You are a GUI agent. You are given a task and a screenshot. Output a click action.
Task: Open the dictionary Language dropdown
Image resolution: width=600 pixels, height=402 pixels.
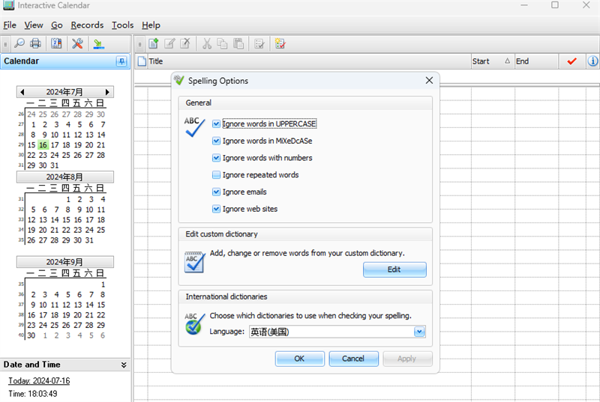coord(420,331)
